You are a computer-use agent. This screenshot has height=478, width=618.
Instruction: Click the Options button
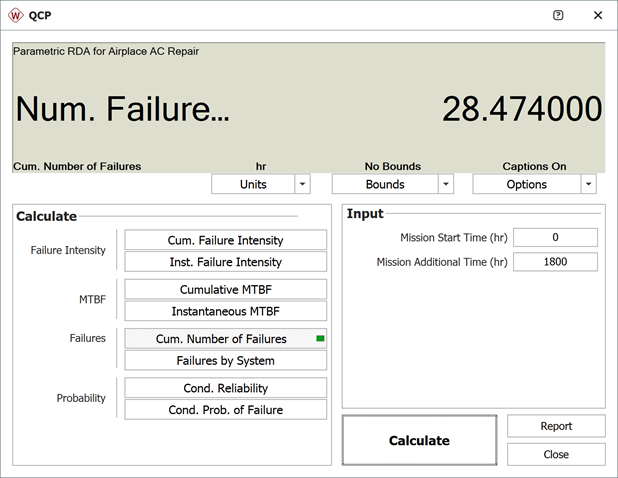coord(526,184)
